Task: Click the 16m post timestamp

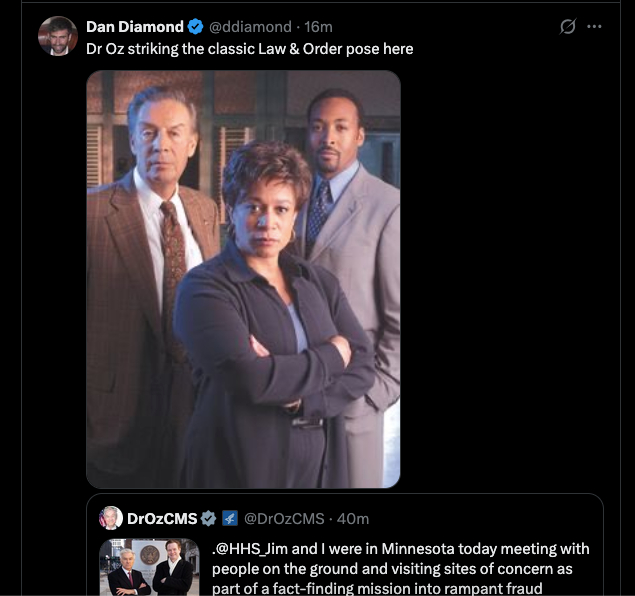Action: (319, 27)
